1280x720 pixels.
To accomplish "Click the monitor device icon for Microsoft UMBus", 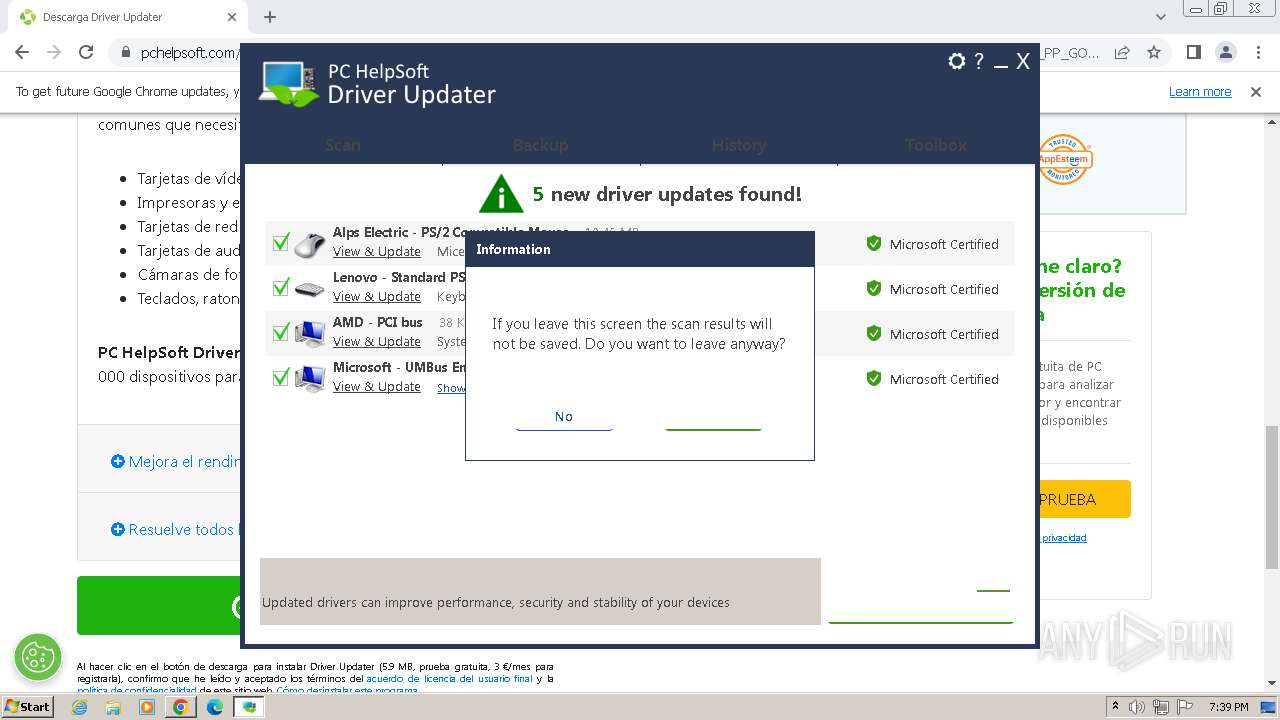I will tap(310, 379).
